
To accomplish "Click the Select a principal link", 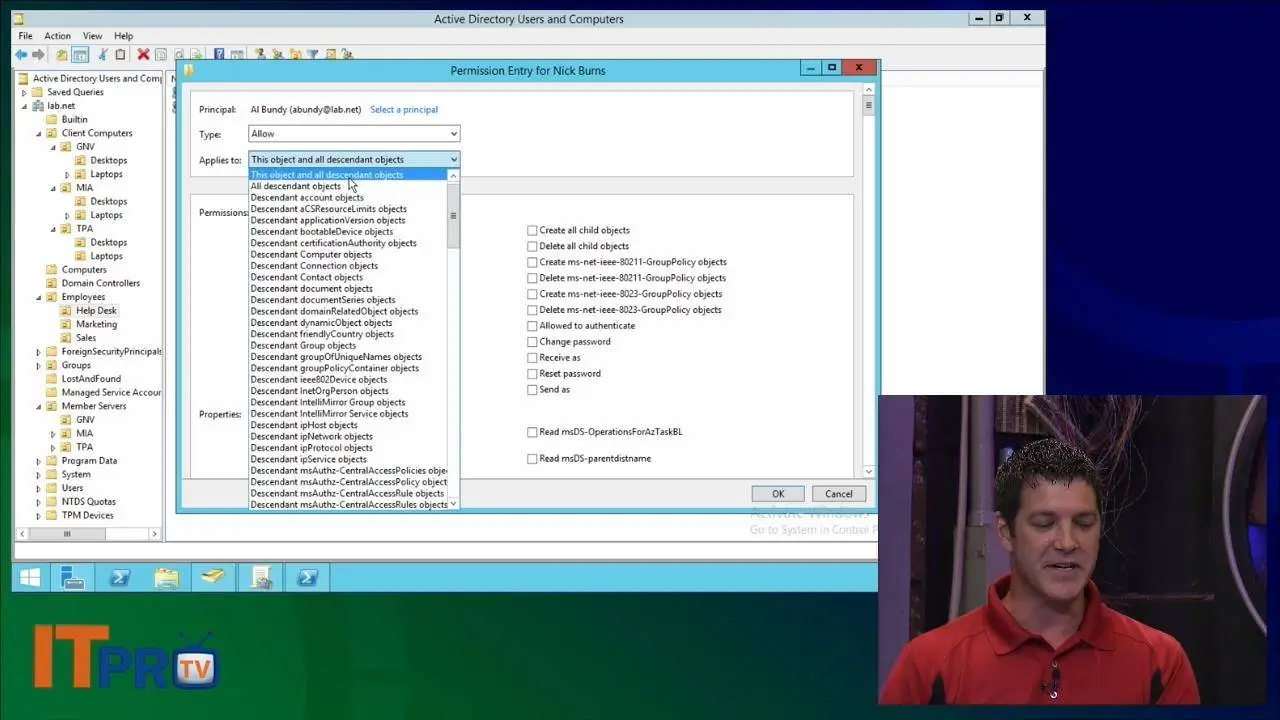I will coord(404,110).
